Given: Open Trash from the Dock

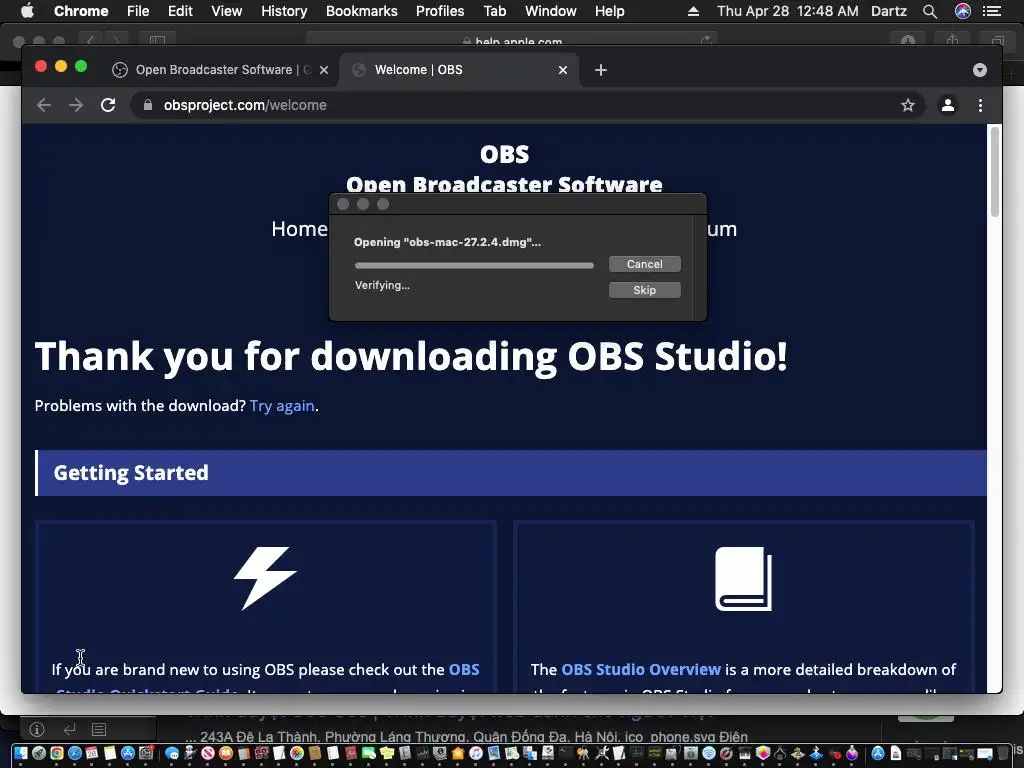Looking at the screenshot, I should click(x=1002, y=753).
